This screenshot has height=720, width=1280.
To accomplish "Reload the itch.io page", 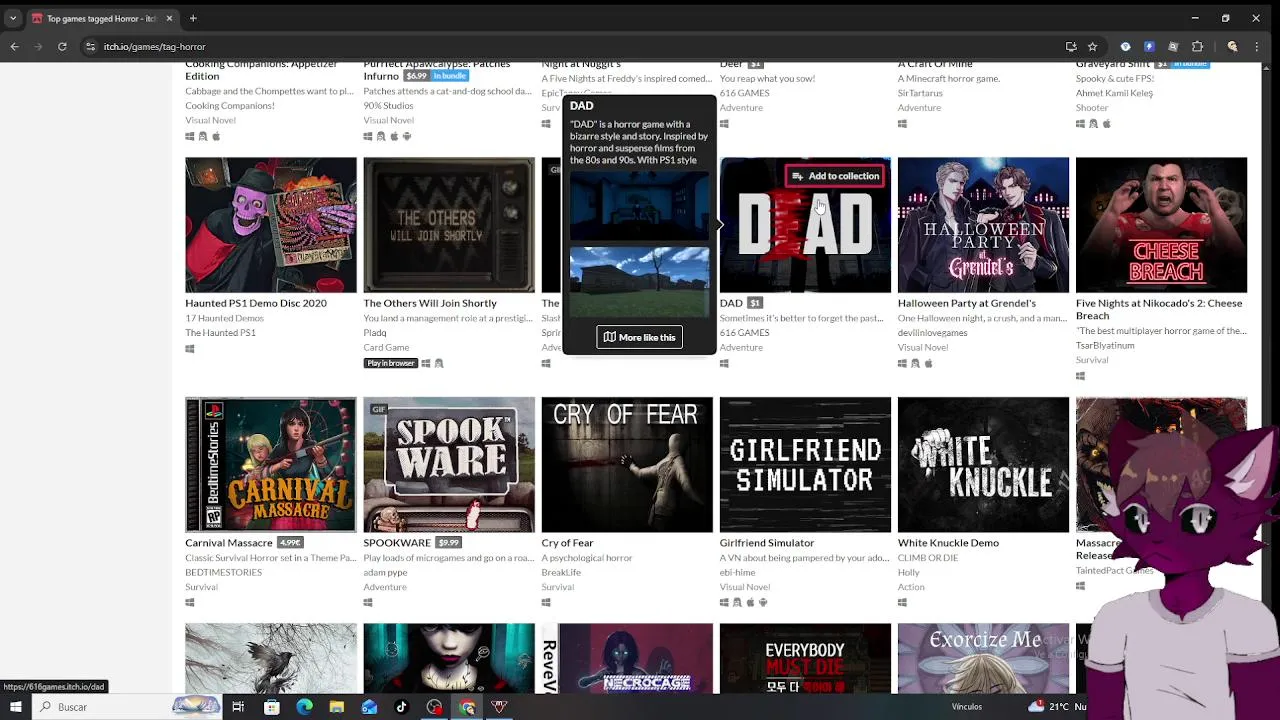I will point(62,46).
